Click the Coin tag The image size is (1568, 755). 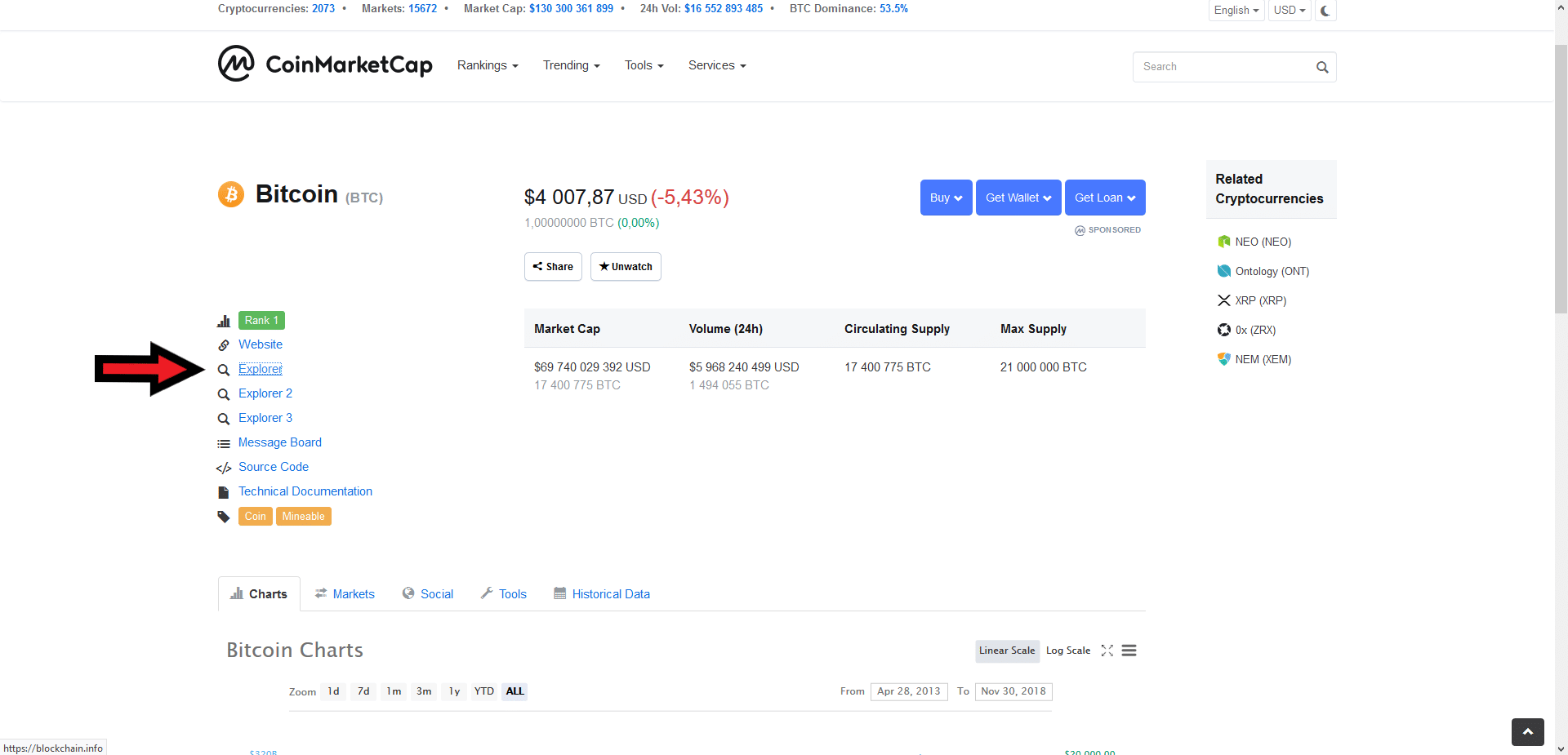click(256, 517)
